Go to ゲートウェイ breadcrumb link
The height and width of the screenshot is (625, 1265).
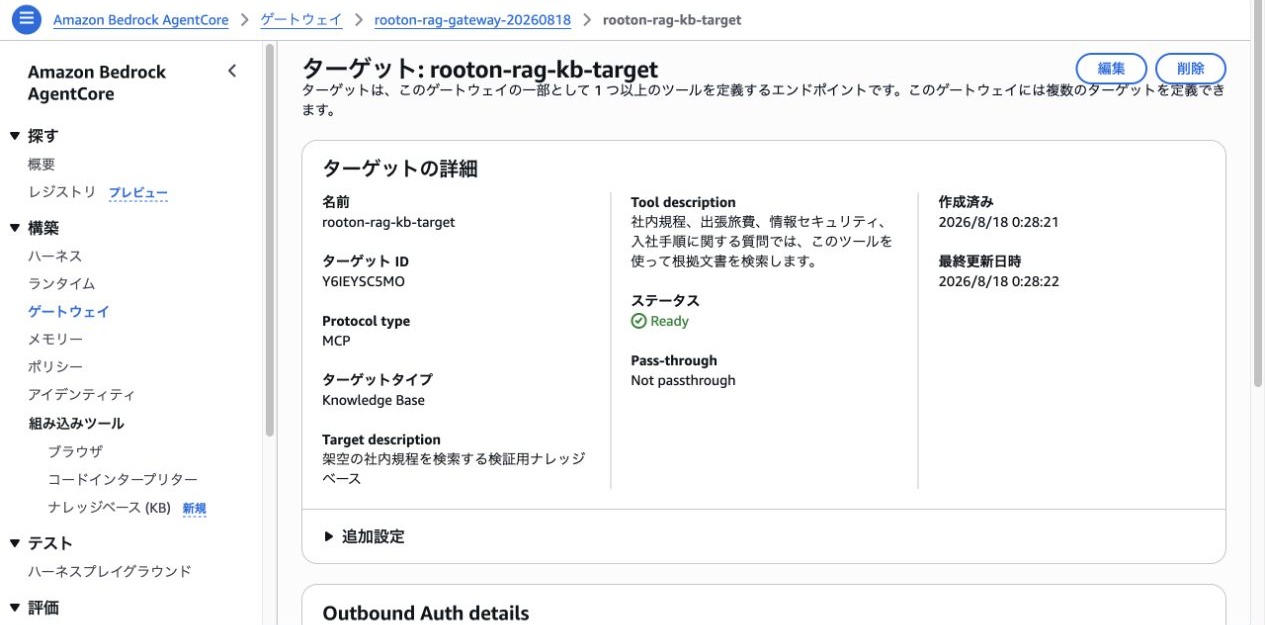(301, 20)
